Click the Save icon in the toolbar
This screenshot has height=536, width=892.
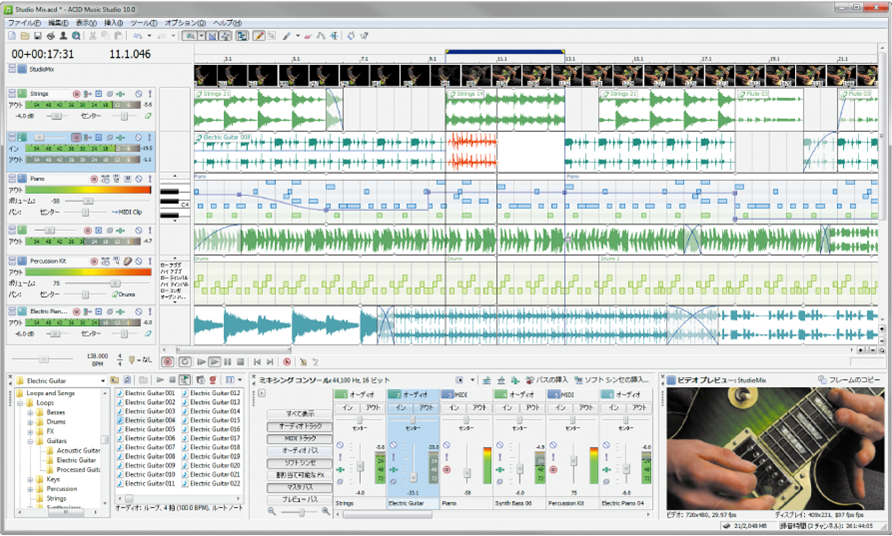click(x=36, y=36)
